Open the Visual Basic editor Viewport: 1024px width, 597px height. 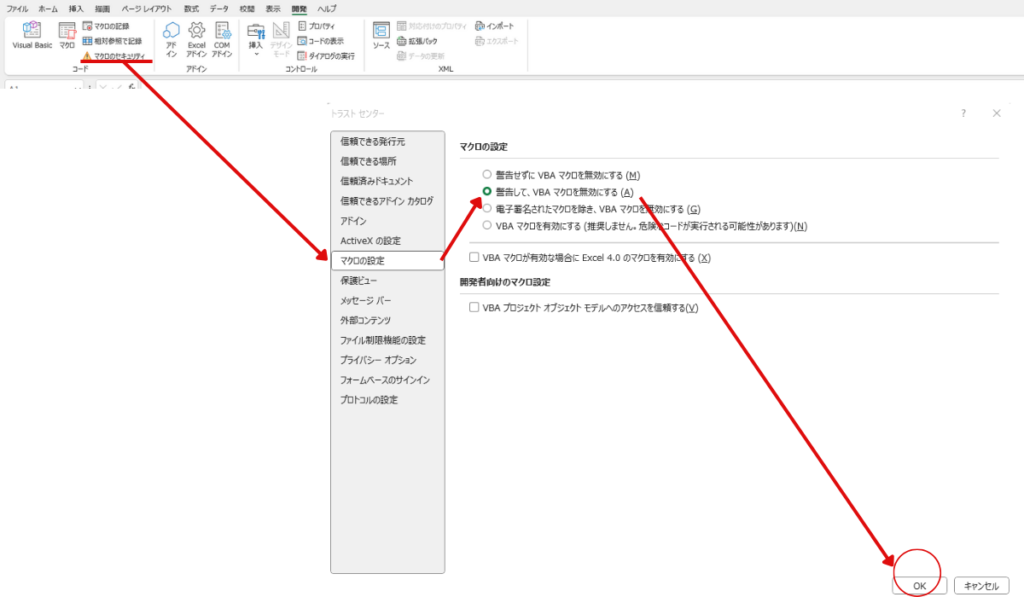[32, 35]
